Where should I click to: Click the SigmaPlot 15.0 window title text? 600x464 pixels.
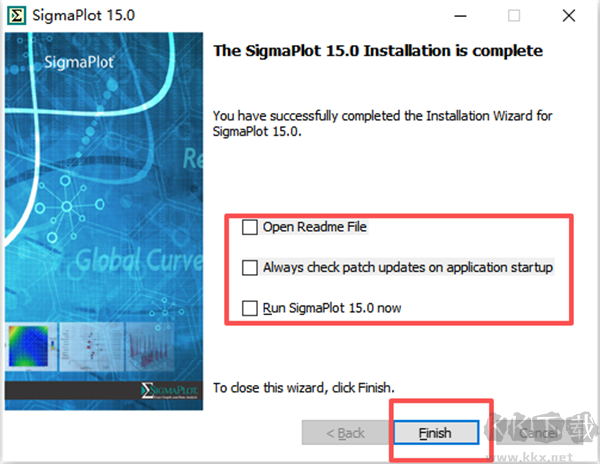pyautogui.click(x=83, y=16)
